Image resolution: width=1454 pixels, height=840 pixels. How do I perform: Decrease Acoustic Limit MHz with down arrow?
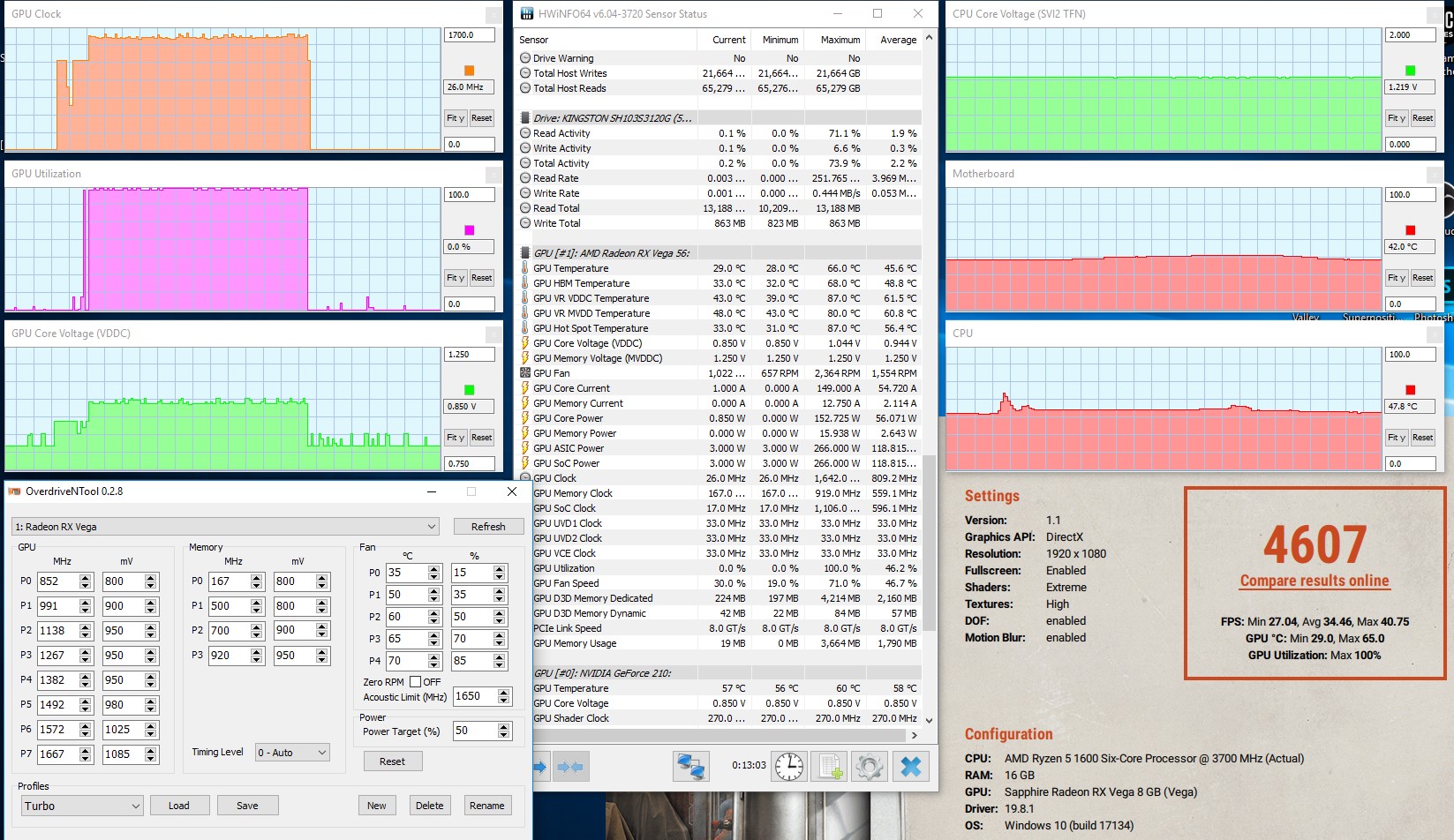click(503, 700)
